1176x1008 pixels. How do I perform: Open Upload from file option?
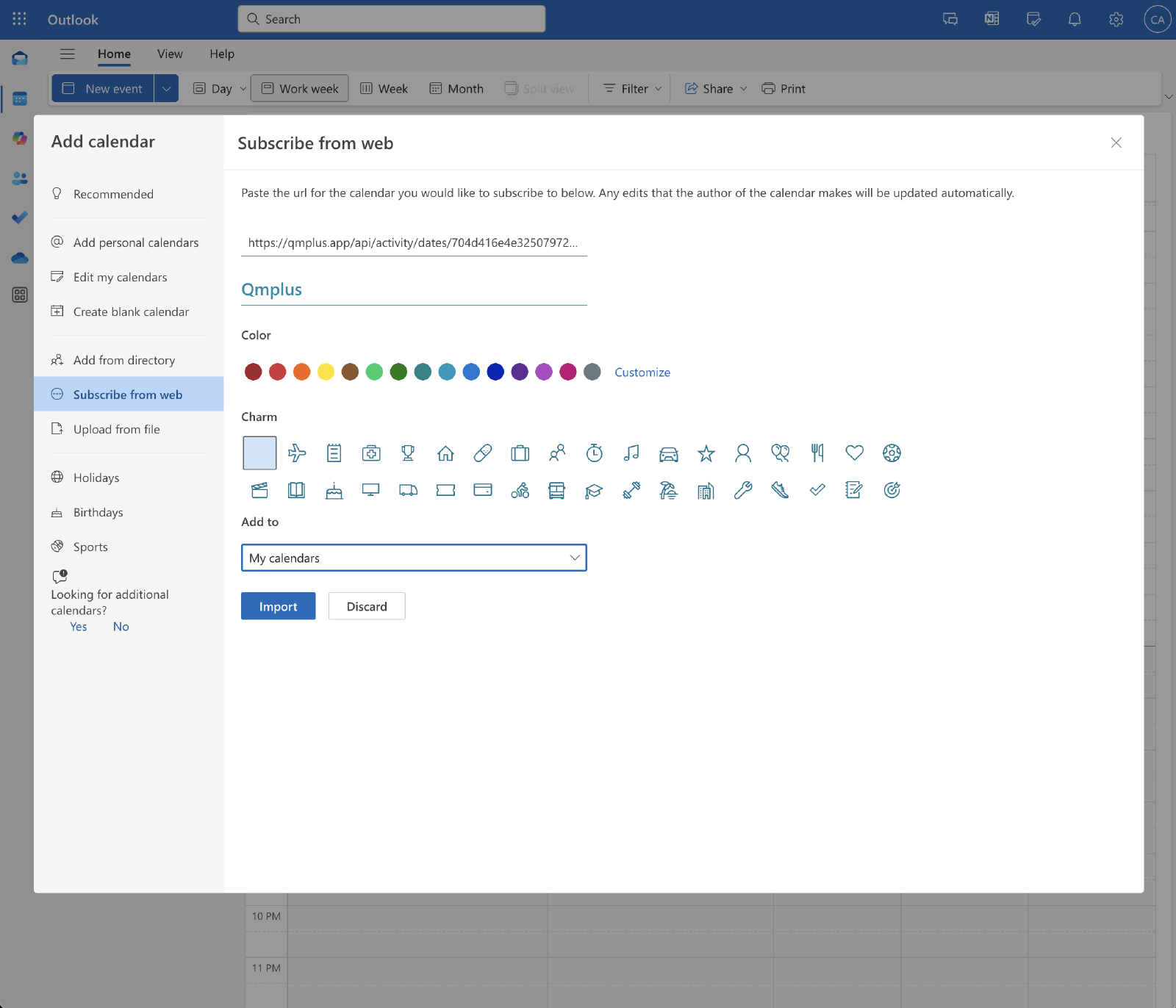[x=116, y=430]
